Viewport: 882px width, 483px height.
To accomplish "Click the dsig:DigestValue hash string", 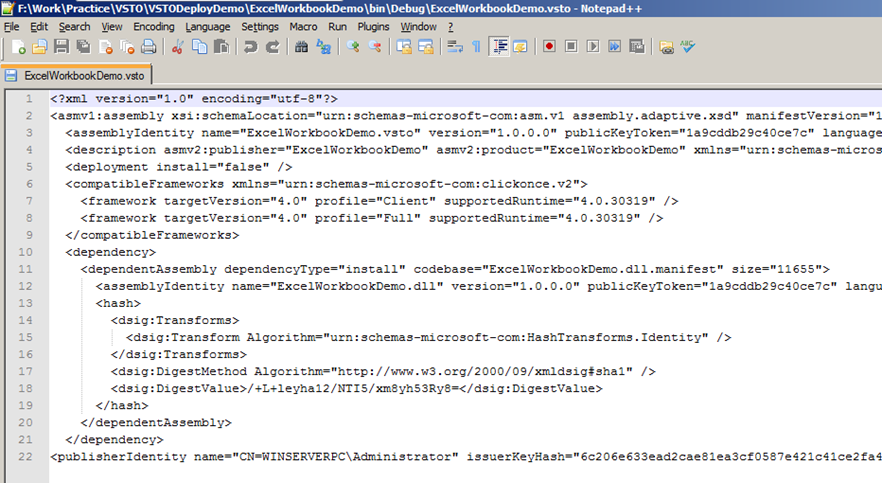I will point(353,389).
